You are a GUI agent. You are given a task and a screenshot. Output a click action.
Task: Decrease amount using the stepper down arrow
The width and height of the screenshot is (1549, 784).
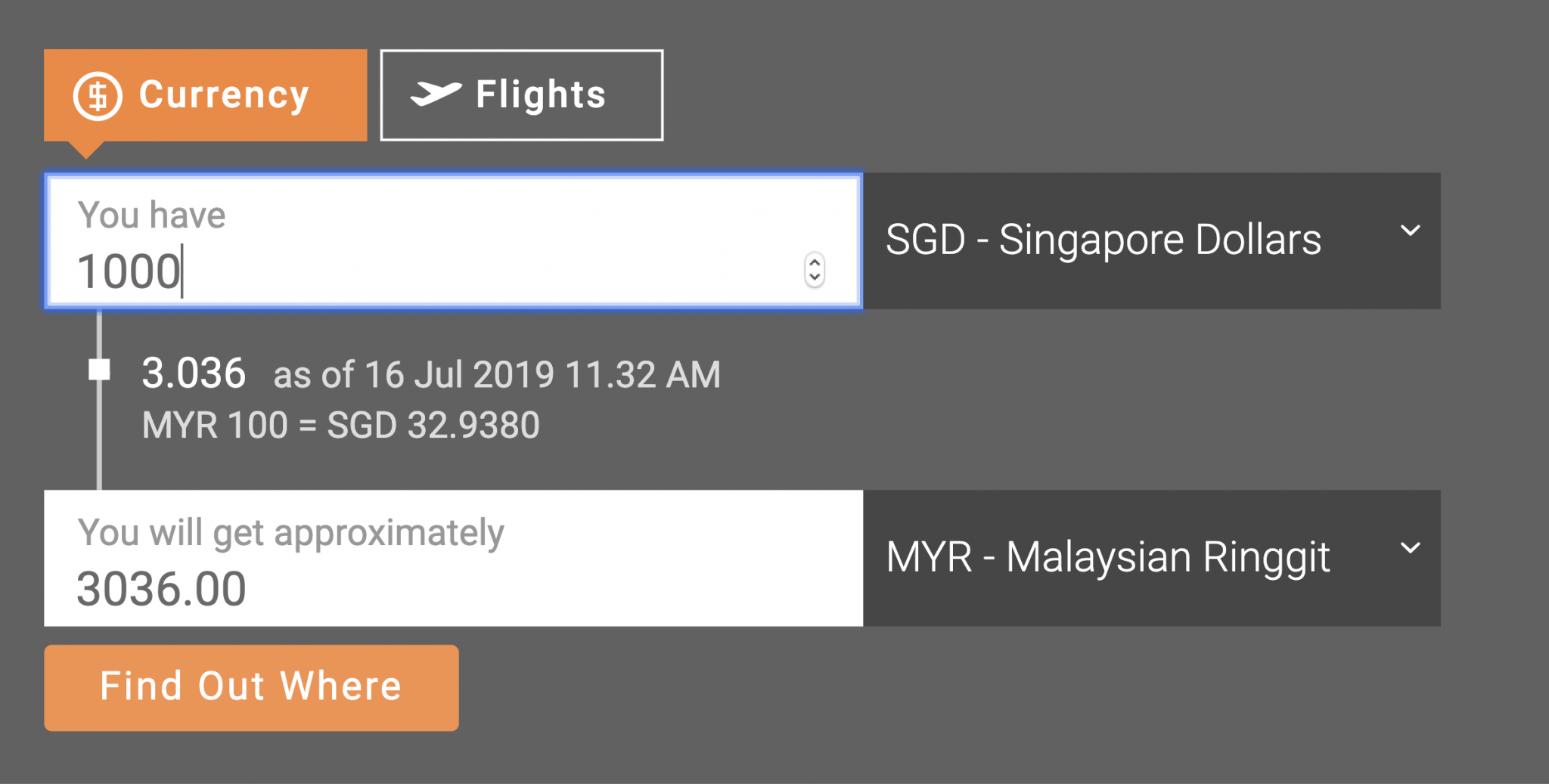click(x=815, y=277)
